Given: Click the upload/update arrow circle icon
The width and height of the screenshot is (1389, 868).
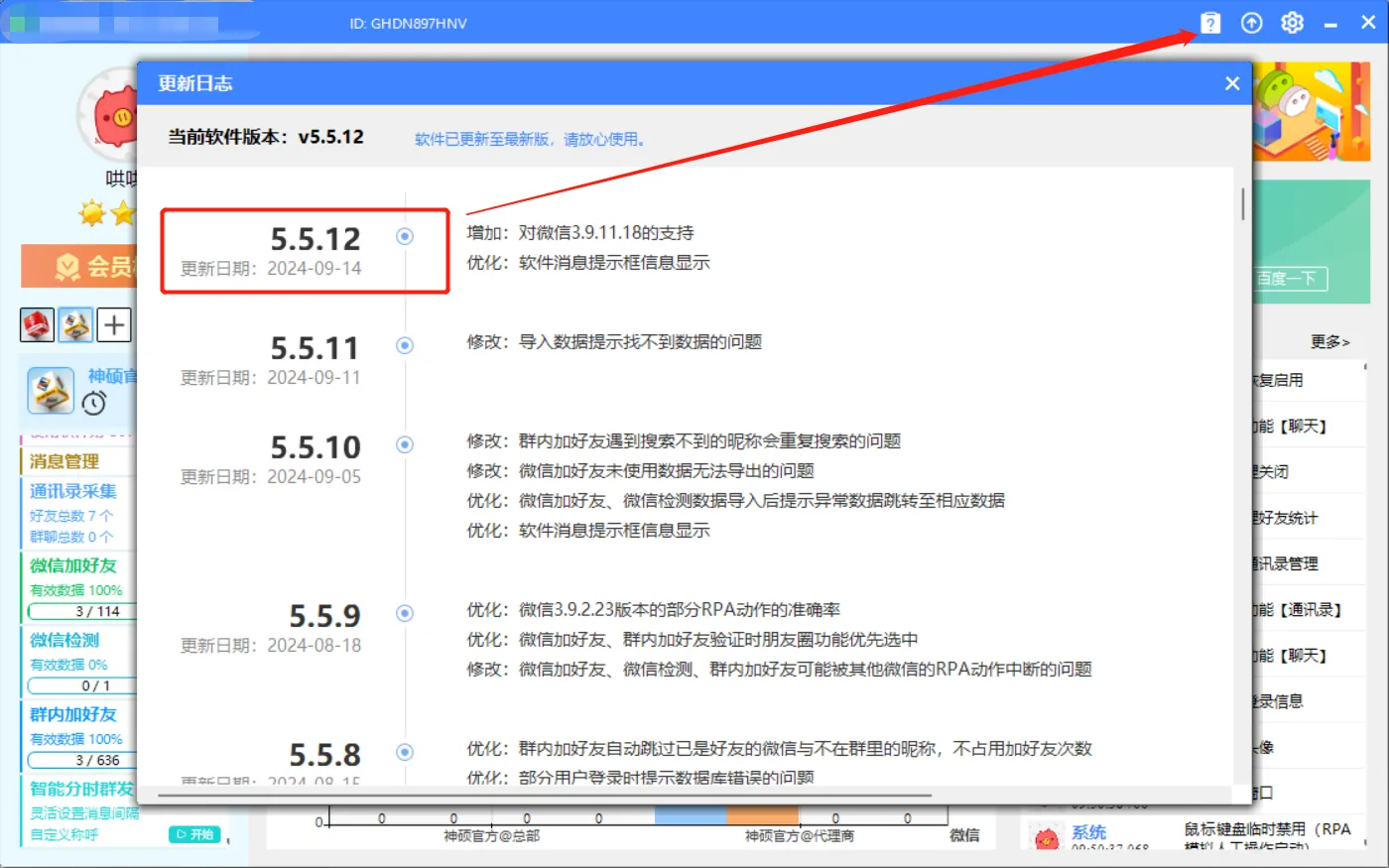Looking at the screenshot, I should tap(1252, 23).
